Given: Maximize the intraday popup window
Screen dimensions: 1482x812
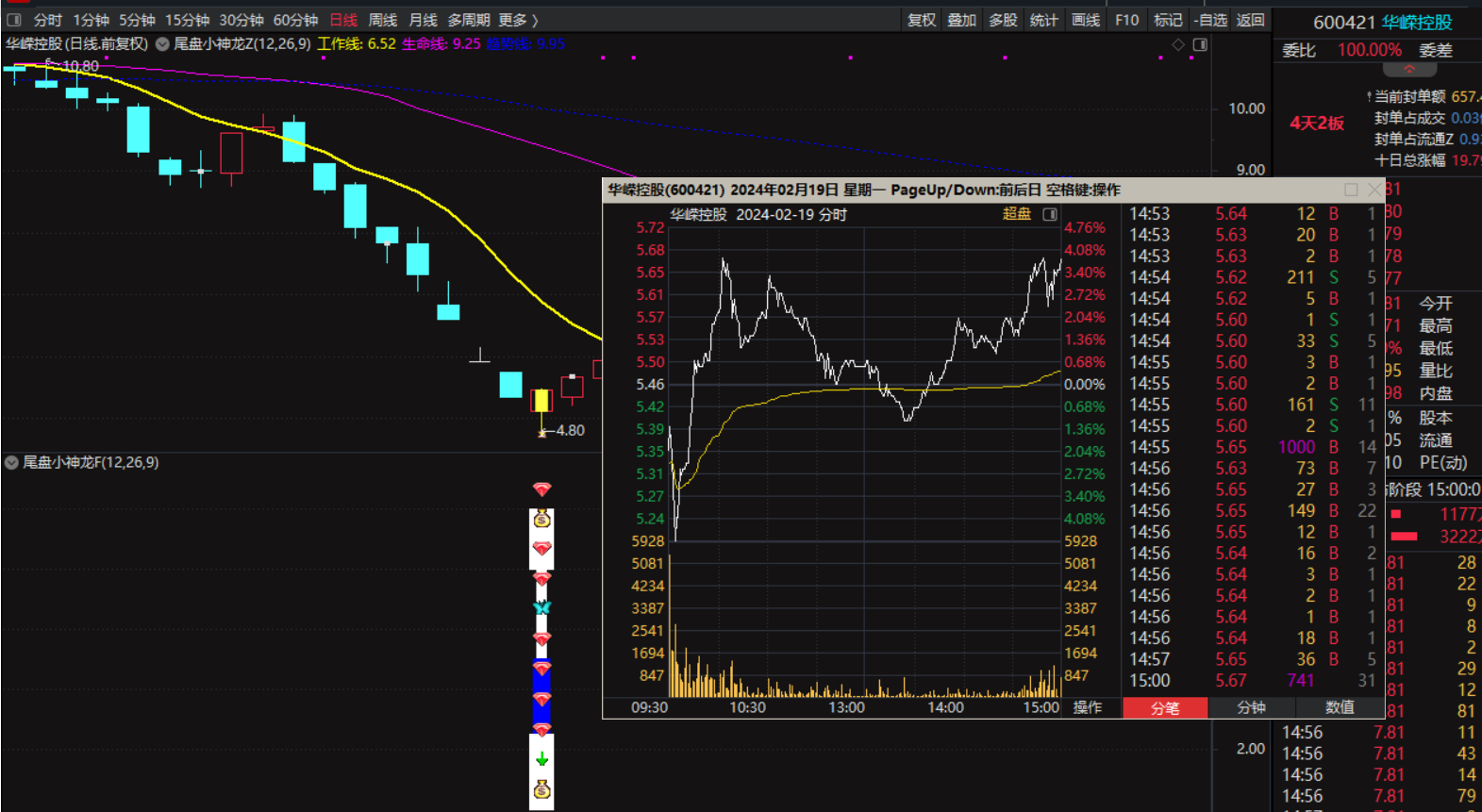Looking at the screenshot, I should click(1351, 190).
